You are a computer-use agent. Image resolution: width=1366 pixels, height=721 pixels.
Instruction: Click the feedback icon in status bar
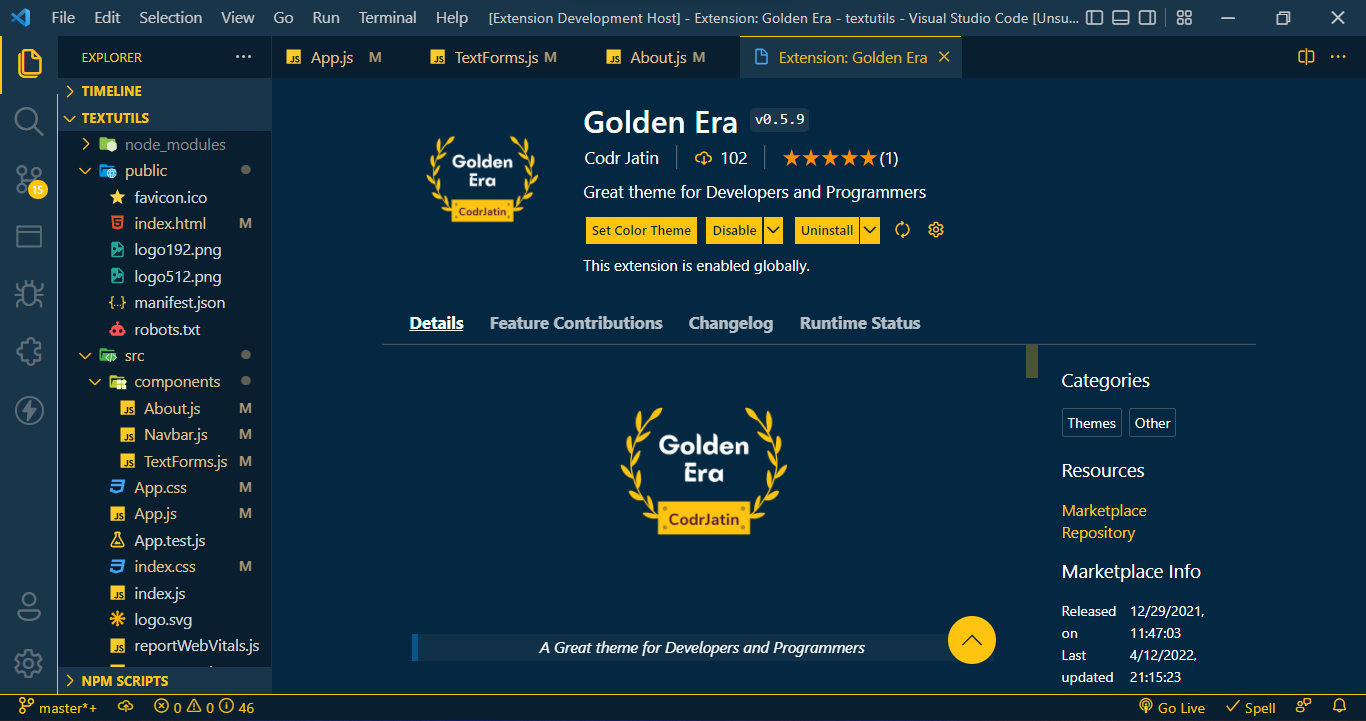point(1304,707)
